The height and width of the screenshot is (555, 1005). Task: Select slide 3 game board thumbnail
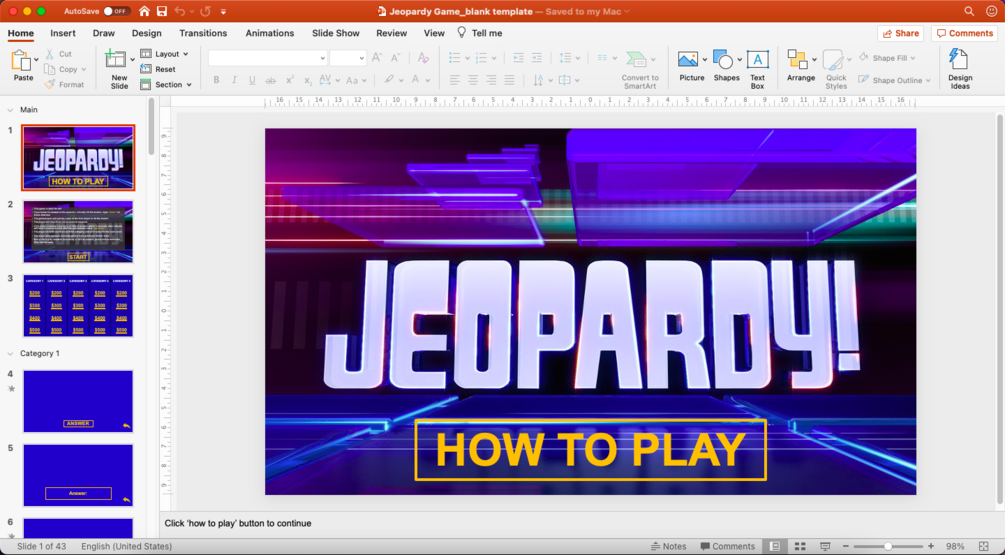(x=78, y=306)
